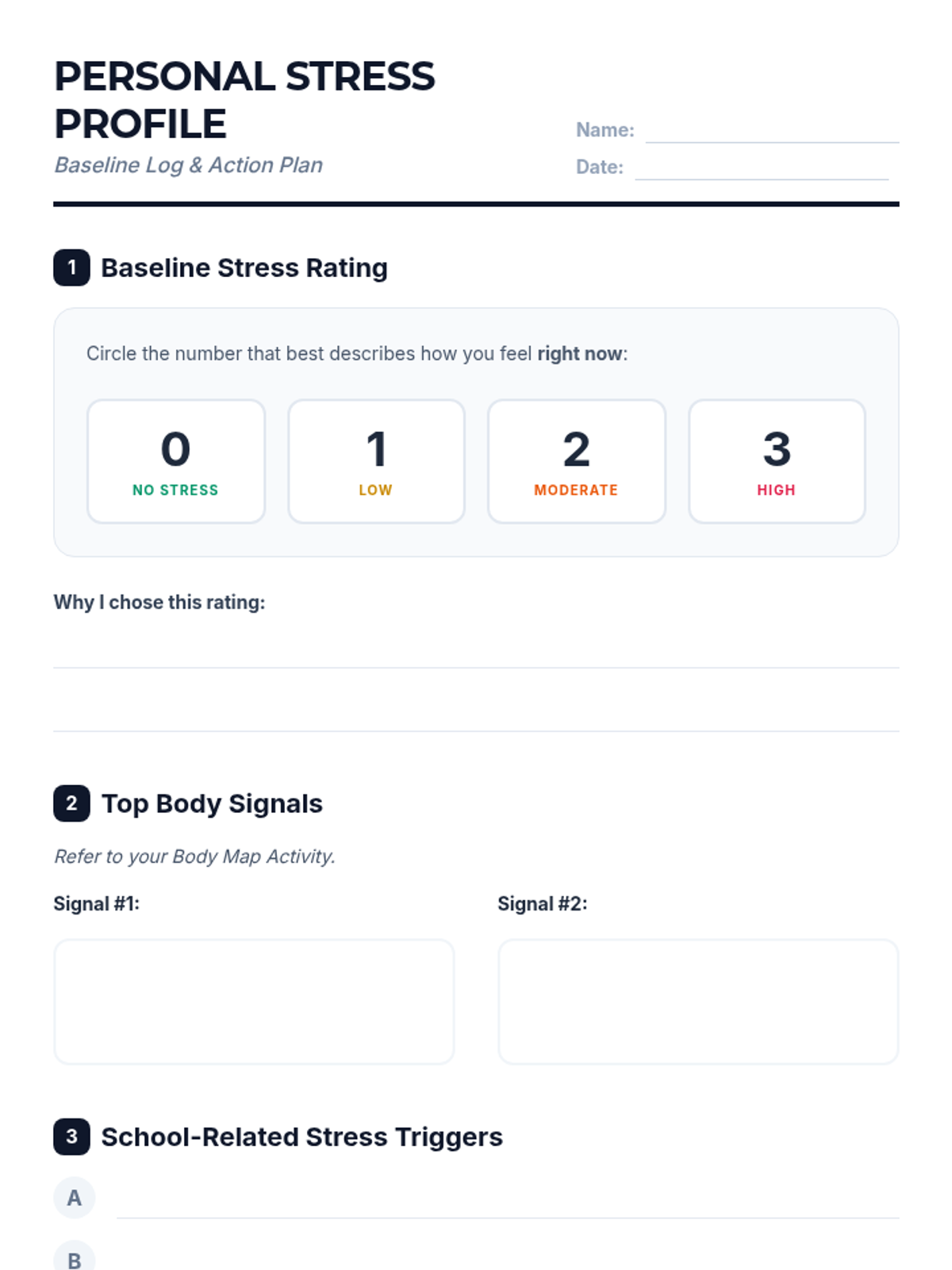Click the School-Related Stress Triggers heading
Image resolution: width=952 pixels, height=1270 pixels.
pyautogui.click(x=301, y=1137)
